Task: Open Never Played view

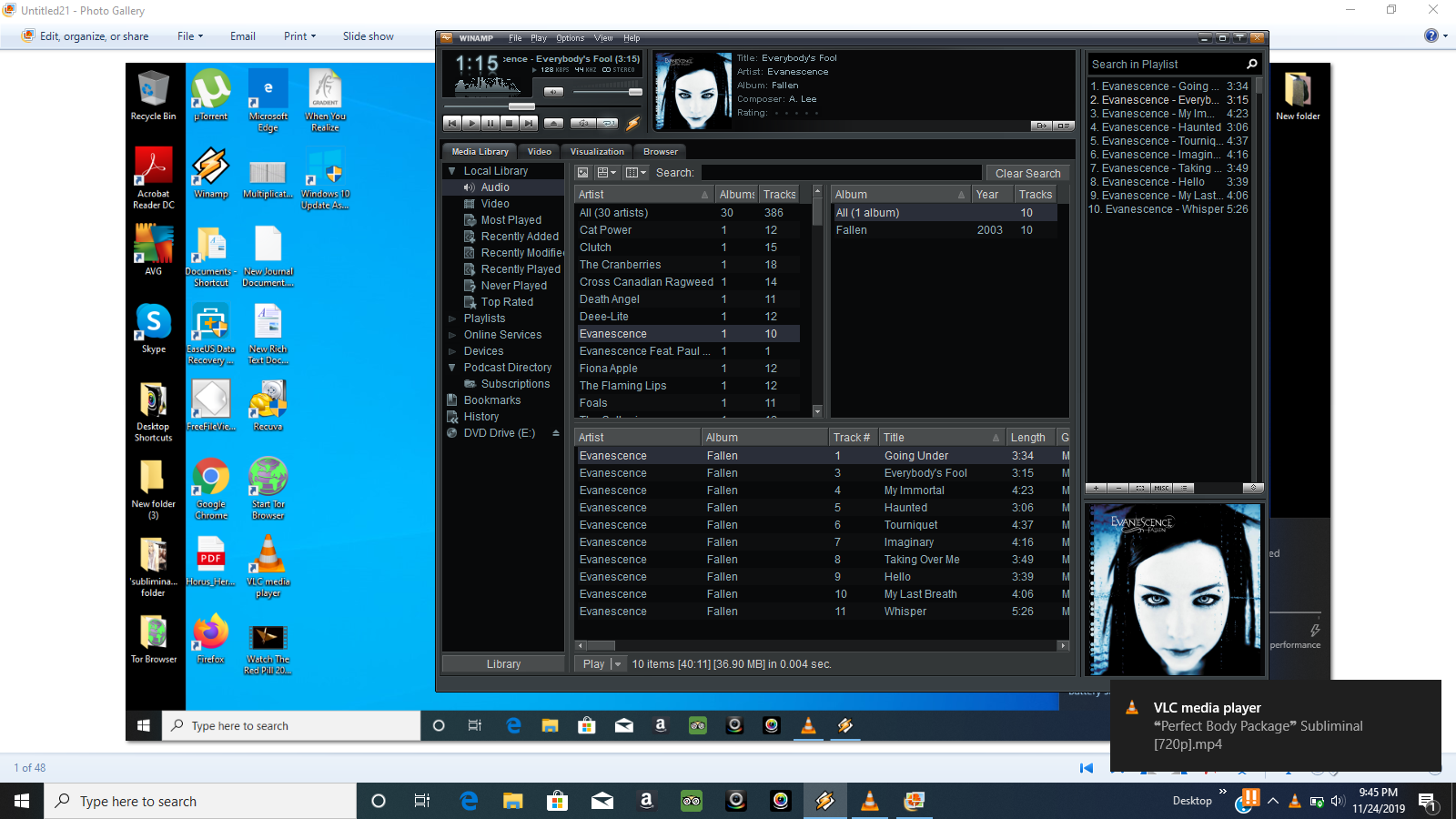Action: tap(513, 286)
